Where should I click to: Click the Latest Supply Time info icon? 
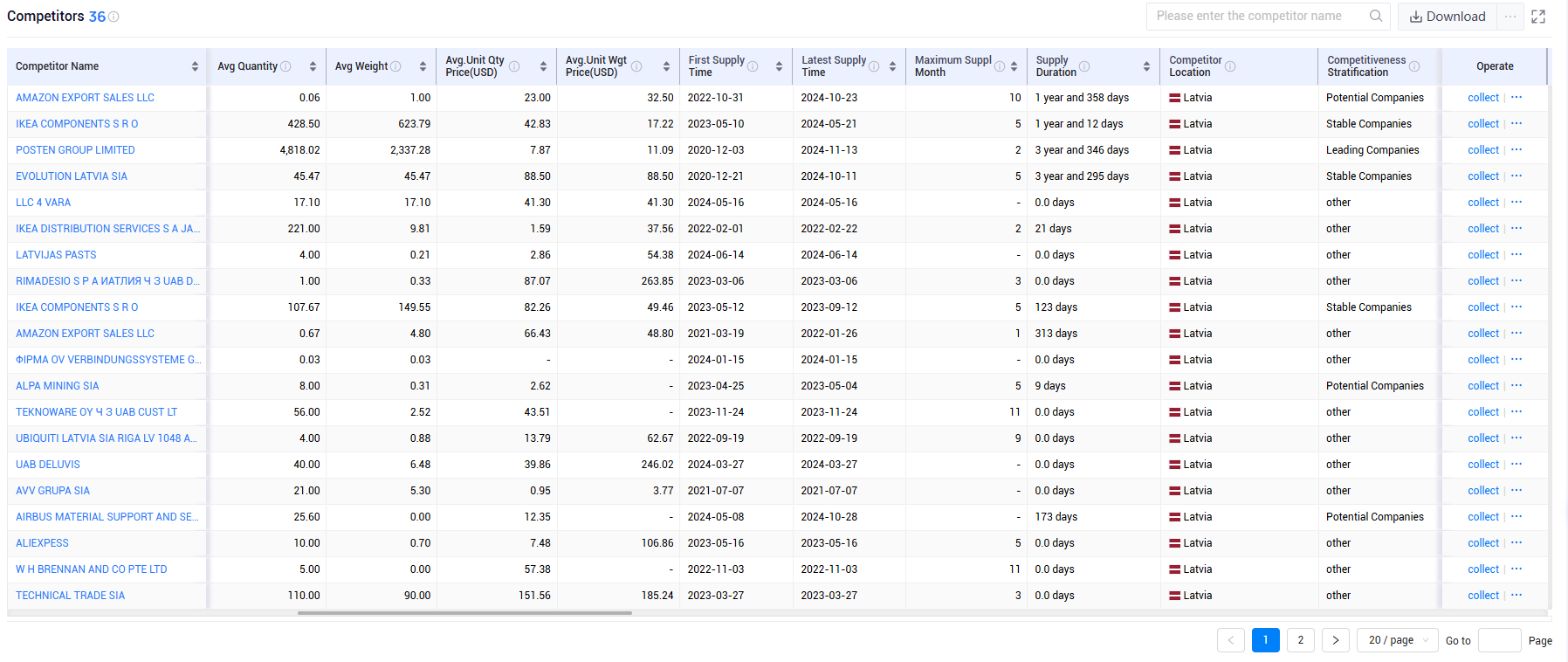click(874, 66)
